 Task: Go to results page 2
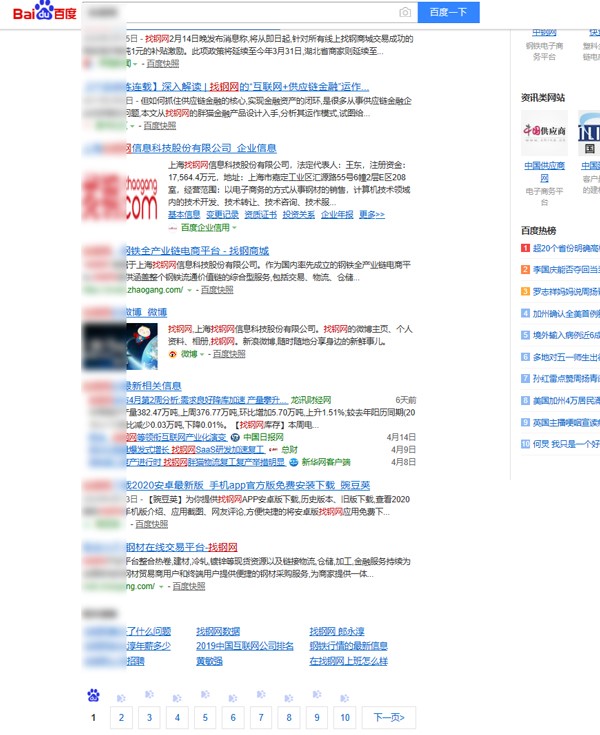(121, 717)
